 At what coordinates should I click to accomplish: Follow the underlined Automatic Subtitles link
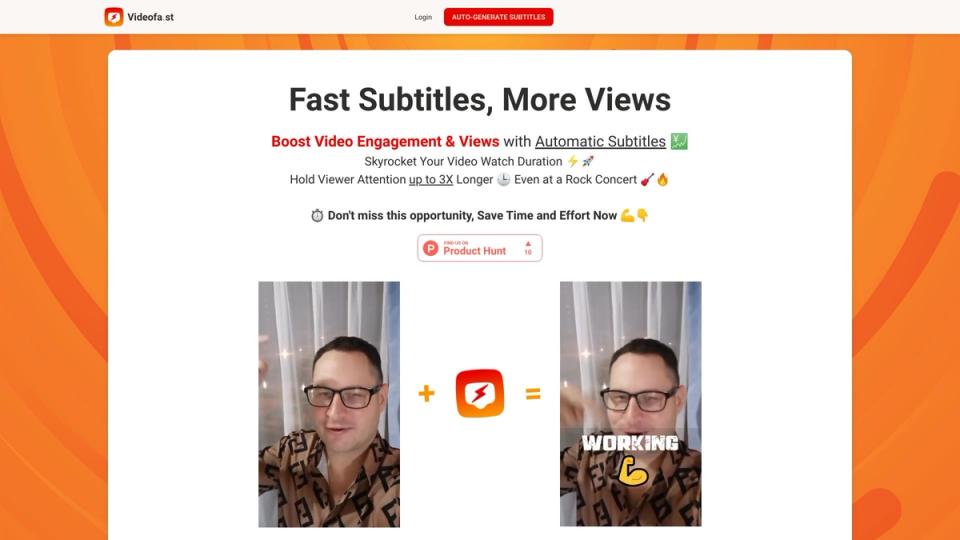(600, 141)
